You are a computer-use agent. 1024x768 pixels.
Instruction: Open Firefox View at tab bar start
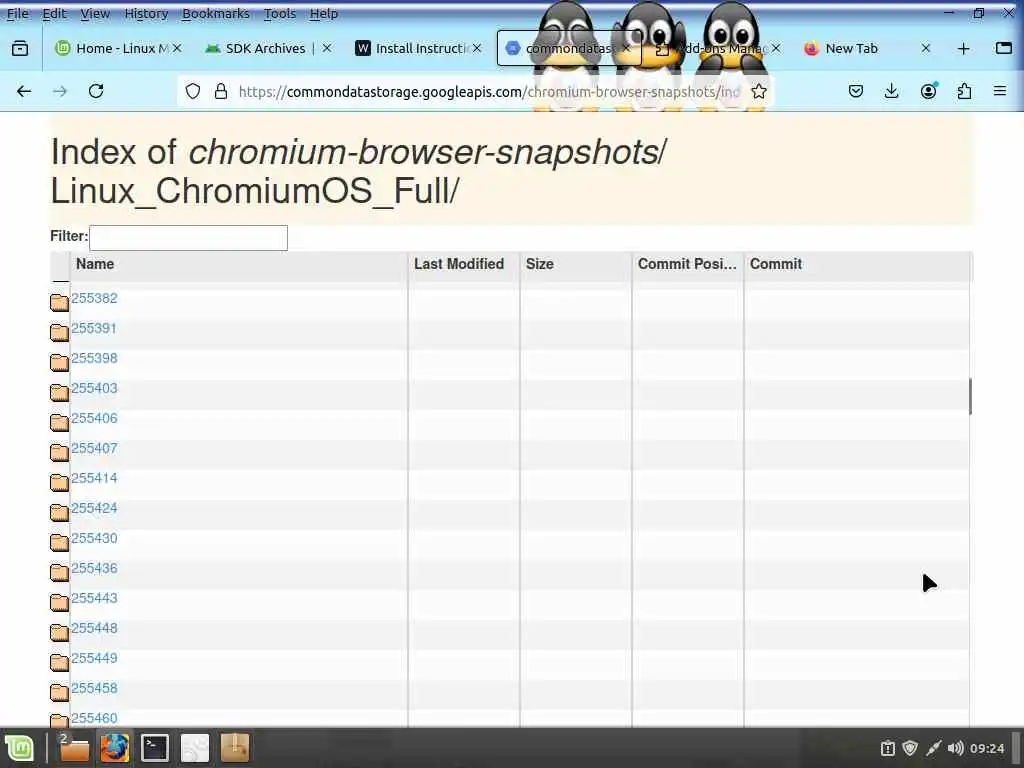tap(20, 48)
